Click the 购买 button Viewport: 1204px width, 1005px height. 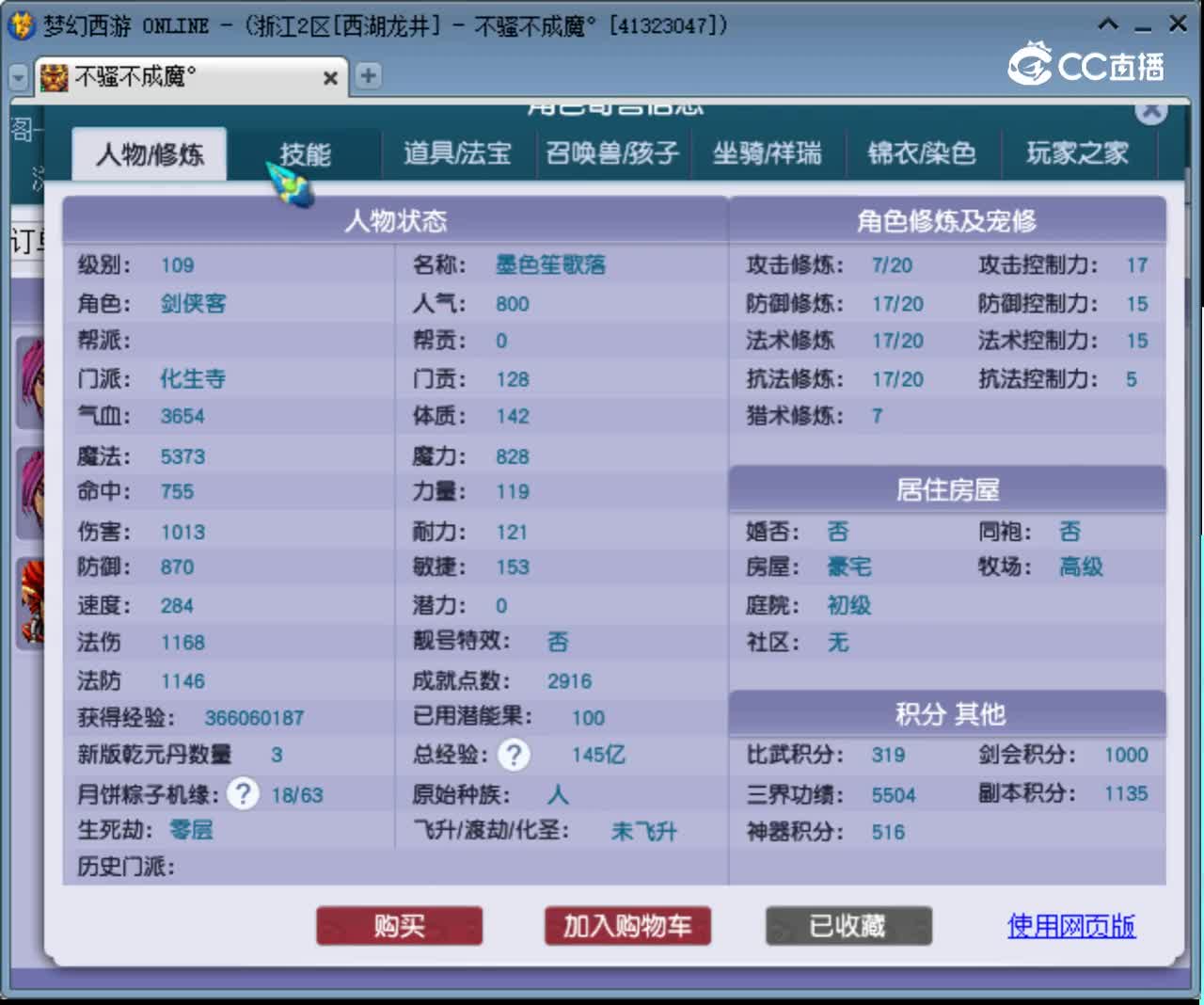[400, 926]
